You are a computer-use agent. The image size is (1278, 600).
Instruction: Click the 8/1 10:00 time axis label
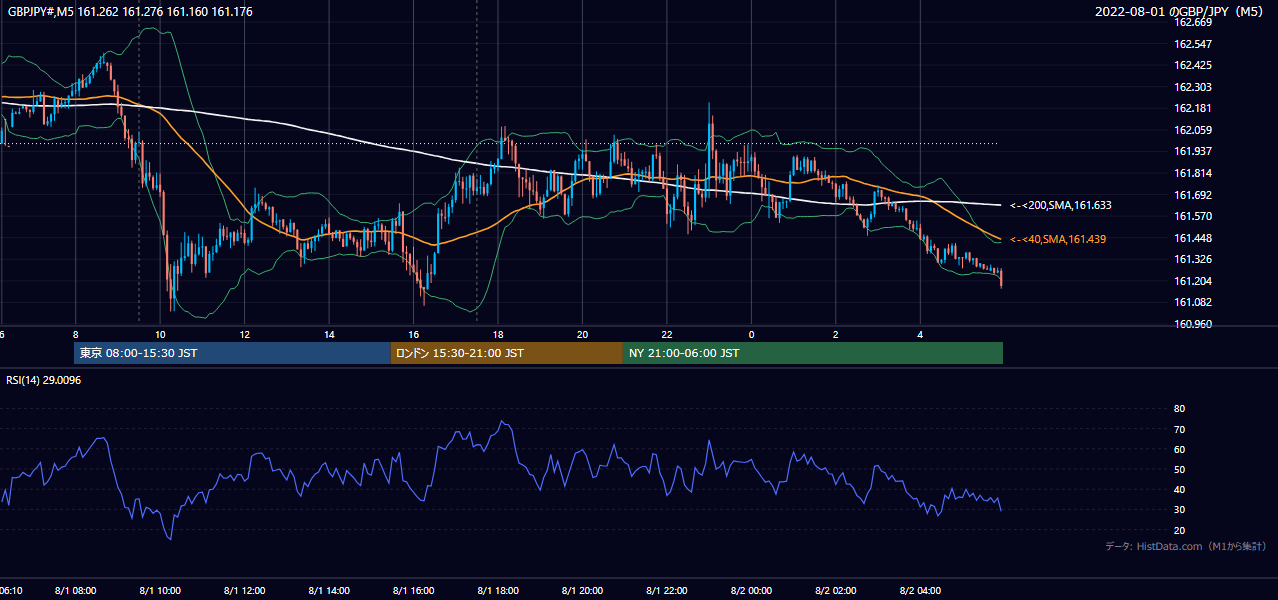pyautogui.click(x=160, y=591)
